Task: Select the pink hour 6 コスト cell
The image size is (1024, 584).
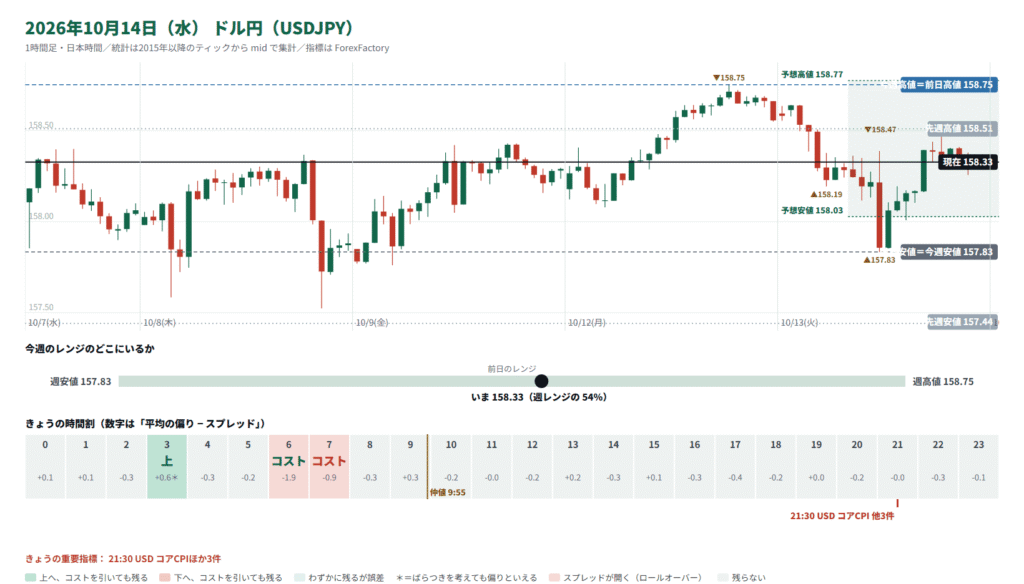Action: (289, 466)
